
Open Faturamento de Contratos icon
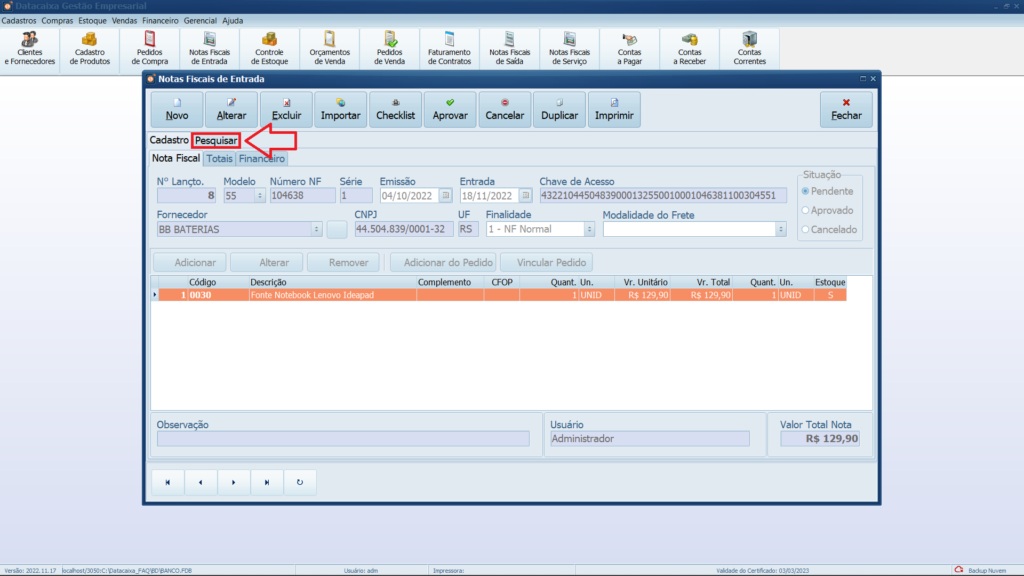tap(449, 48)
